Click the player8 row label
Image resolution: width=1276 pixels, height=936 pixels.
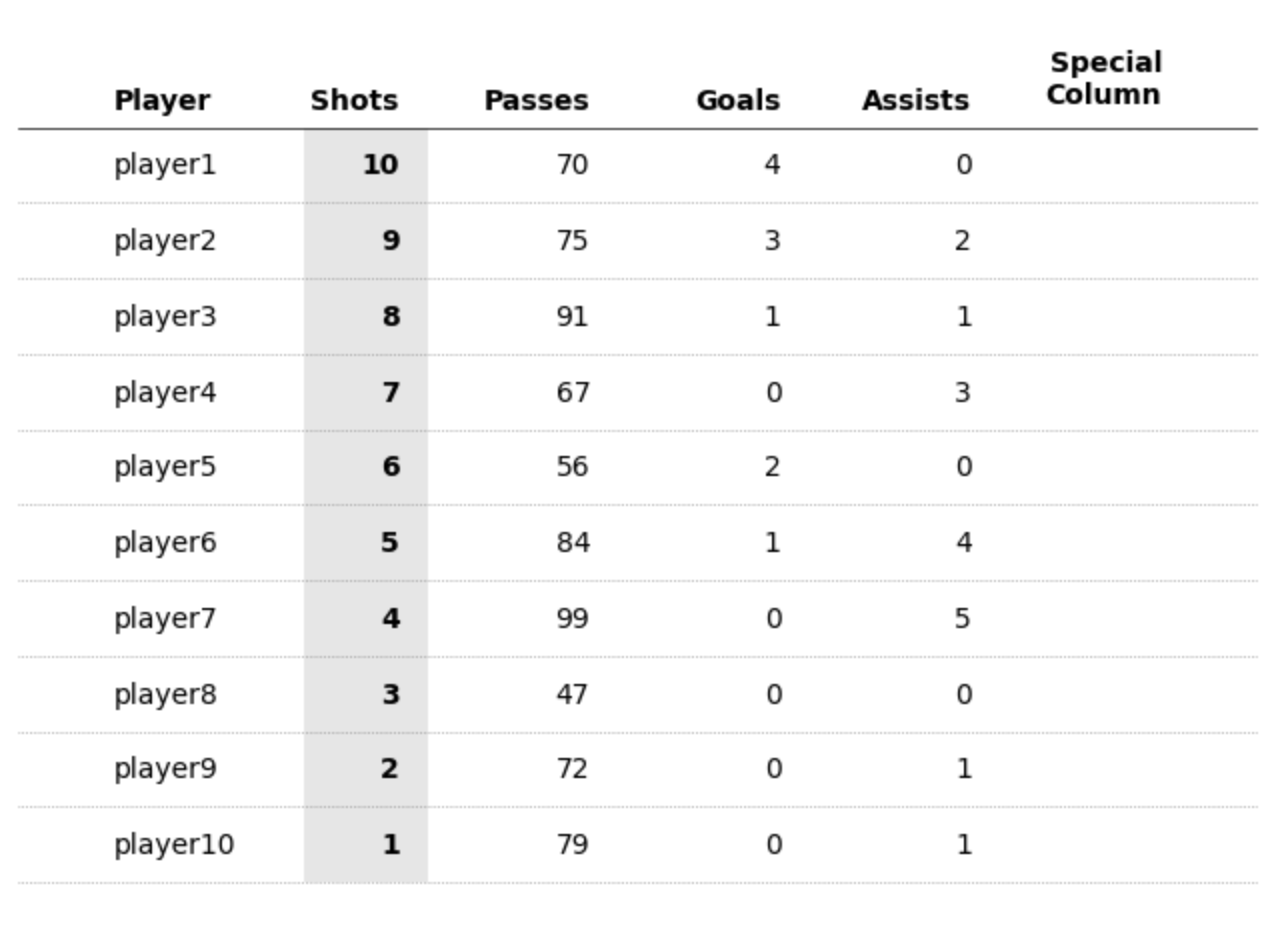click(x=165, y=695)
